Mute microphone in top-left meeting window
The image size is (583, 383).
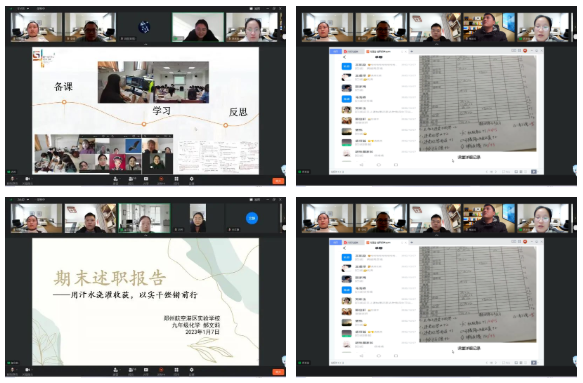(x=12, y=179)
